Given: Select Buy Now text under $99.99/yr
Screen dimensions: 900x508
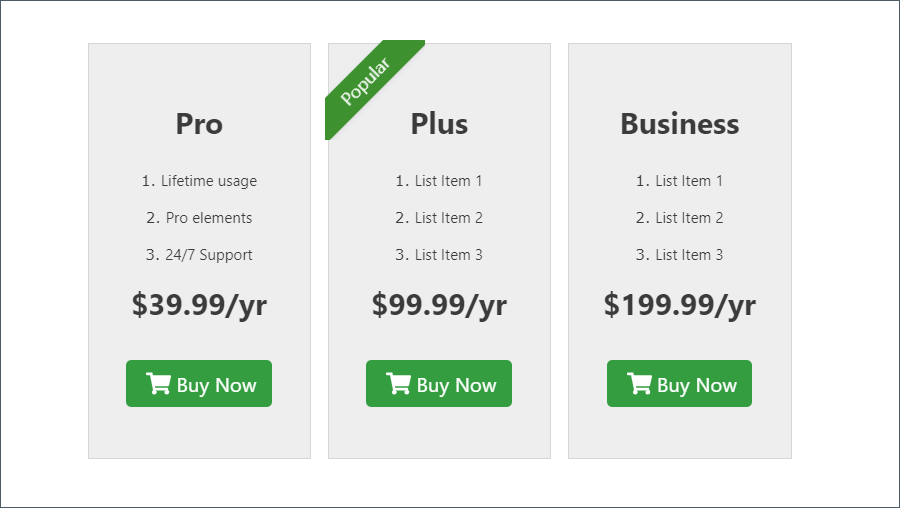Looking at the screenshot, I should (x=456, y=385).
